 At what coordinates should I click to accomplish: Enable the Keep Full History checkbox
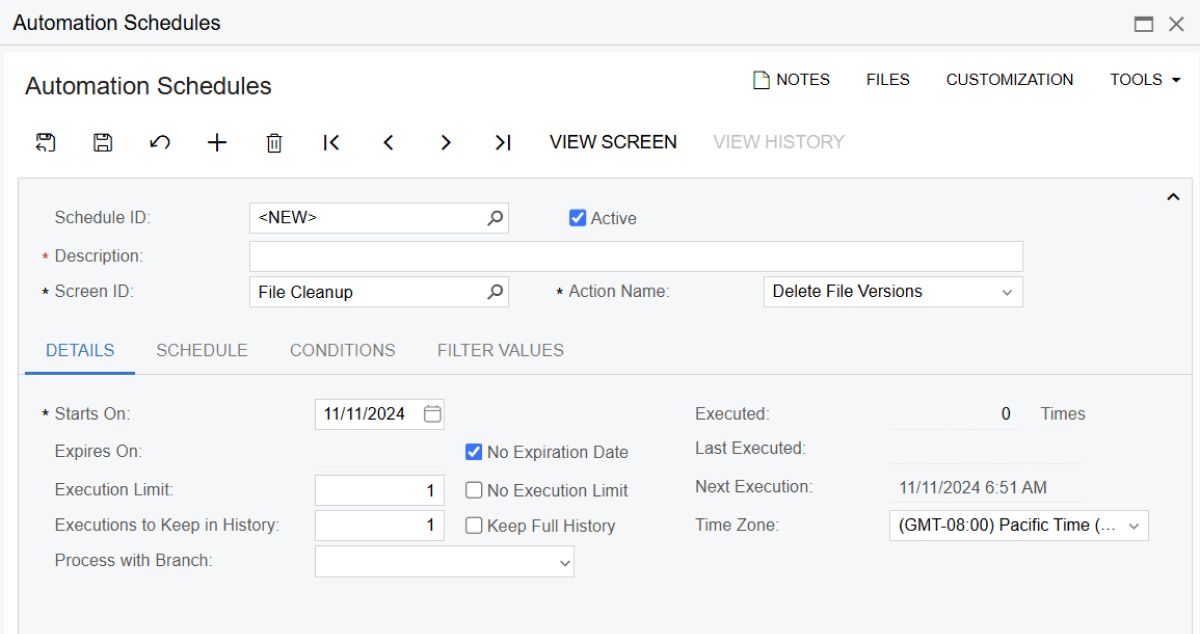474,526
